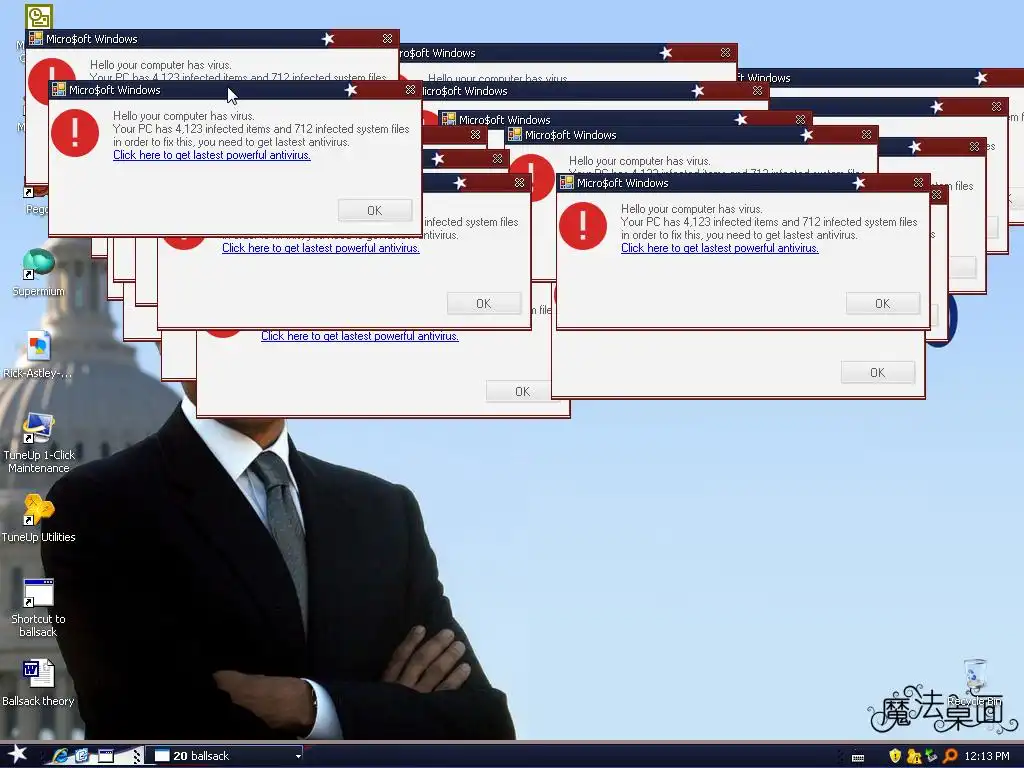Open the '20 ballsack' taskbar group

224,756
